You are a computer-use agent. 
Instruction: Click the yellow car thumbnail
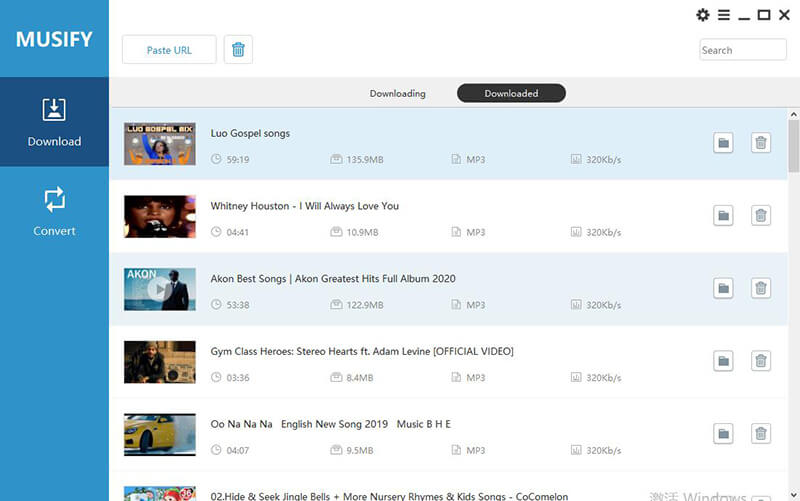[160, 435]
